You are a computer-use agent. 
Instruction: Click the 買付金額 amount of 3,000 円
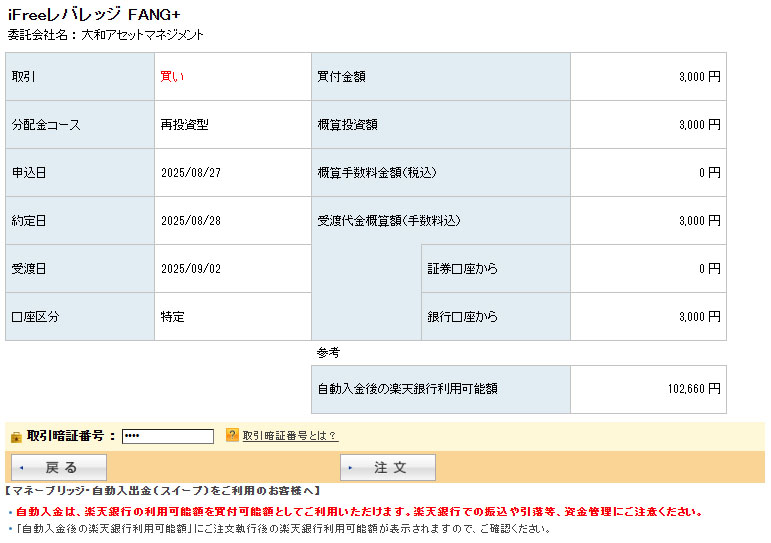(x=699, y=77)
